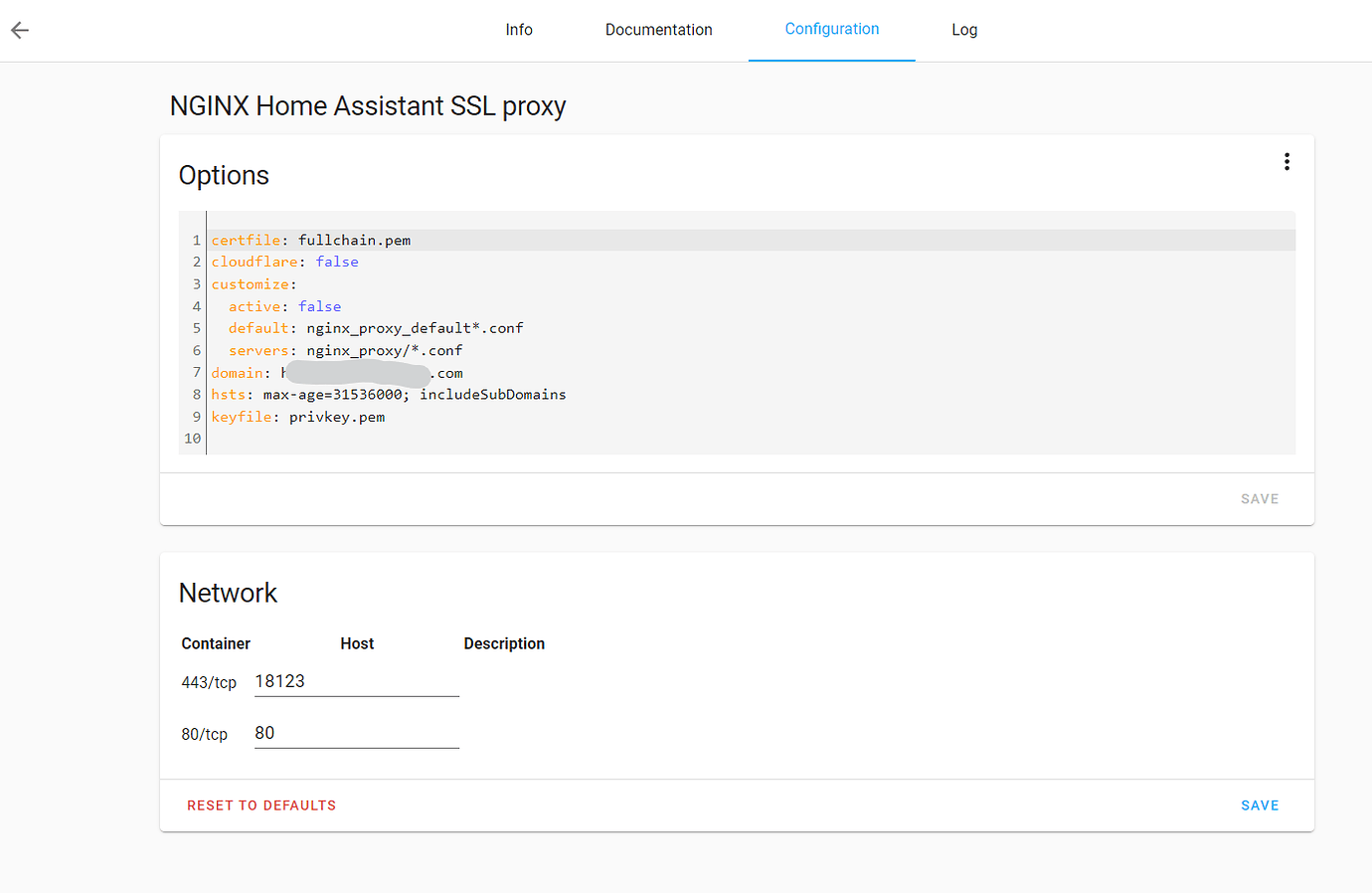The height and width of the screenshot is (893, 1372).
Task: View the add-on Log tab
Action: pyautogui.click(x=963, y=30)
